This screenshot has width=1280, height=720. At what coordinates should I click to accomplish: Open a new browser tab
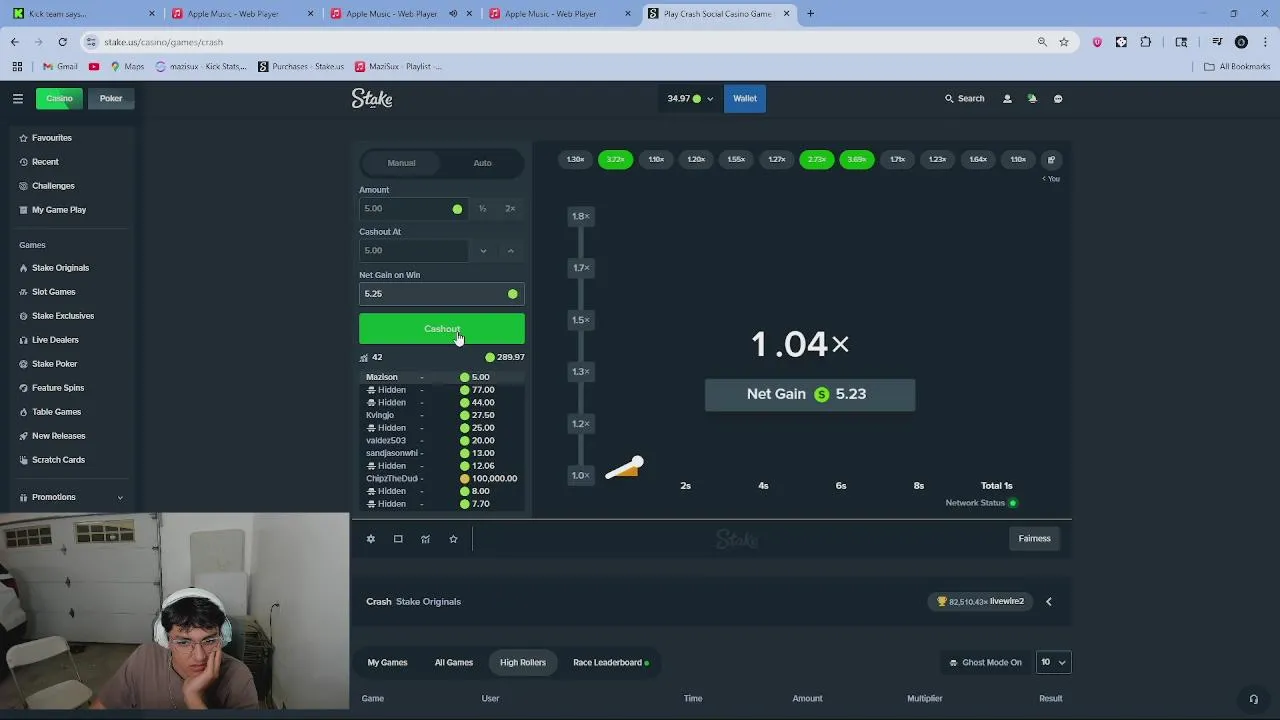(x=810, y=14)
